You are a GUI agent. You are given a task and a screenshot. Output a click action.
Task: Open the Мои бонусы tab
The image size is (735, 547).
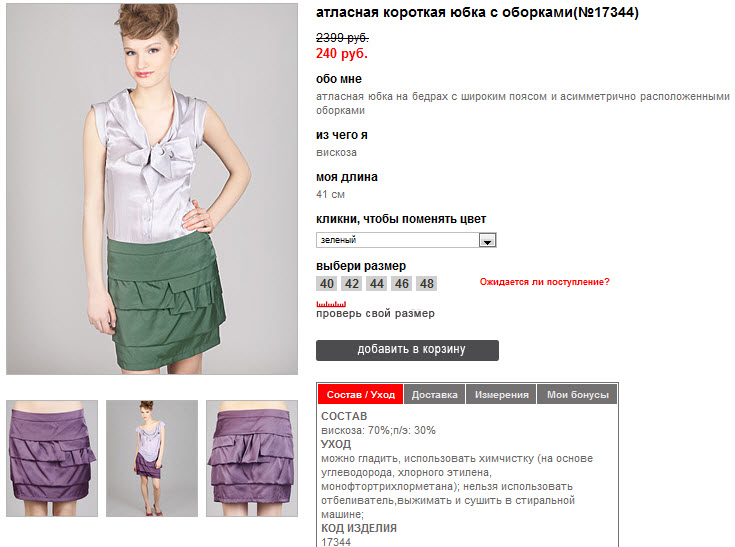click(578, 395)
